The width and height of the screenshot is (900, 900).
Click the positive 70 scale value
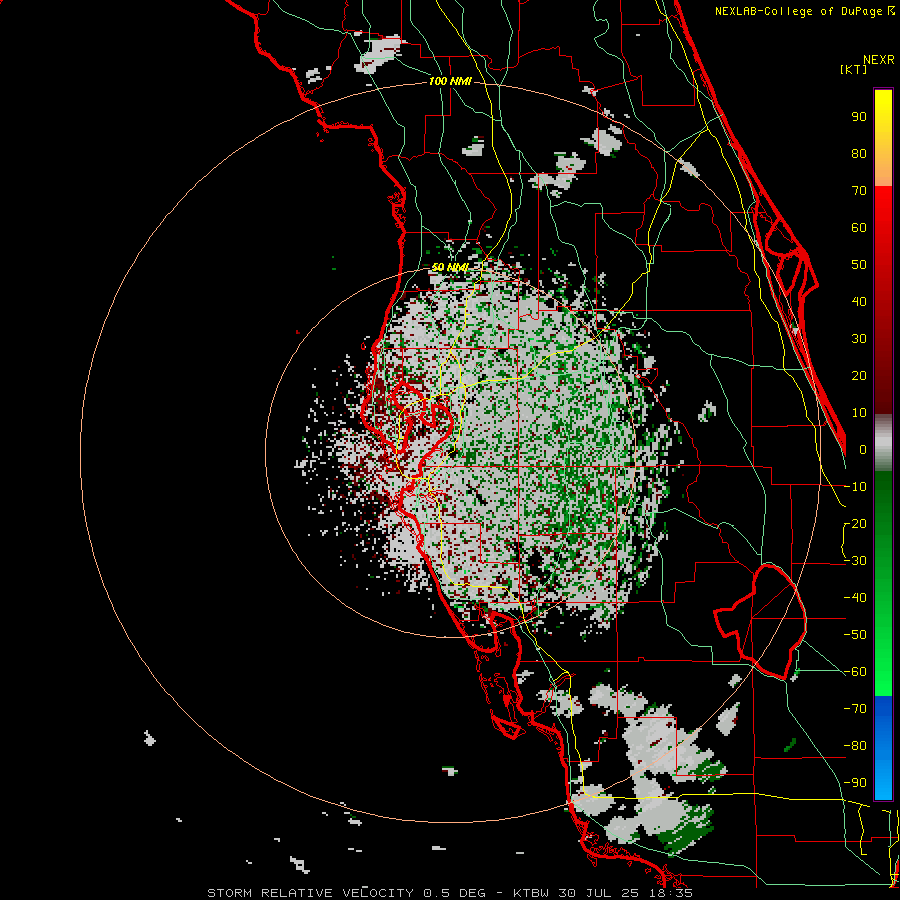tap(859, 191)
